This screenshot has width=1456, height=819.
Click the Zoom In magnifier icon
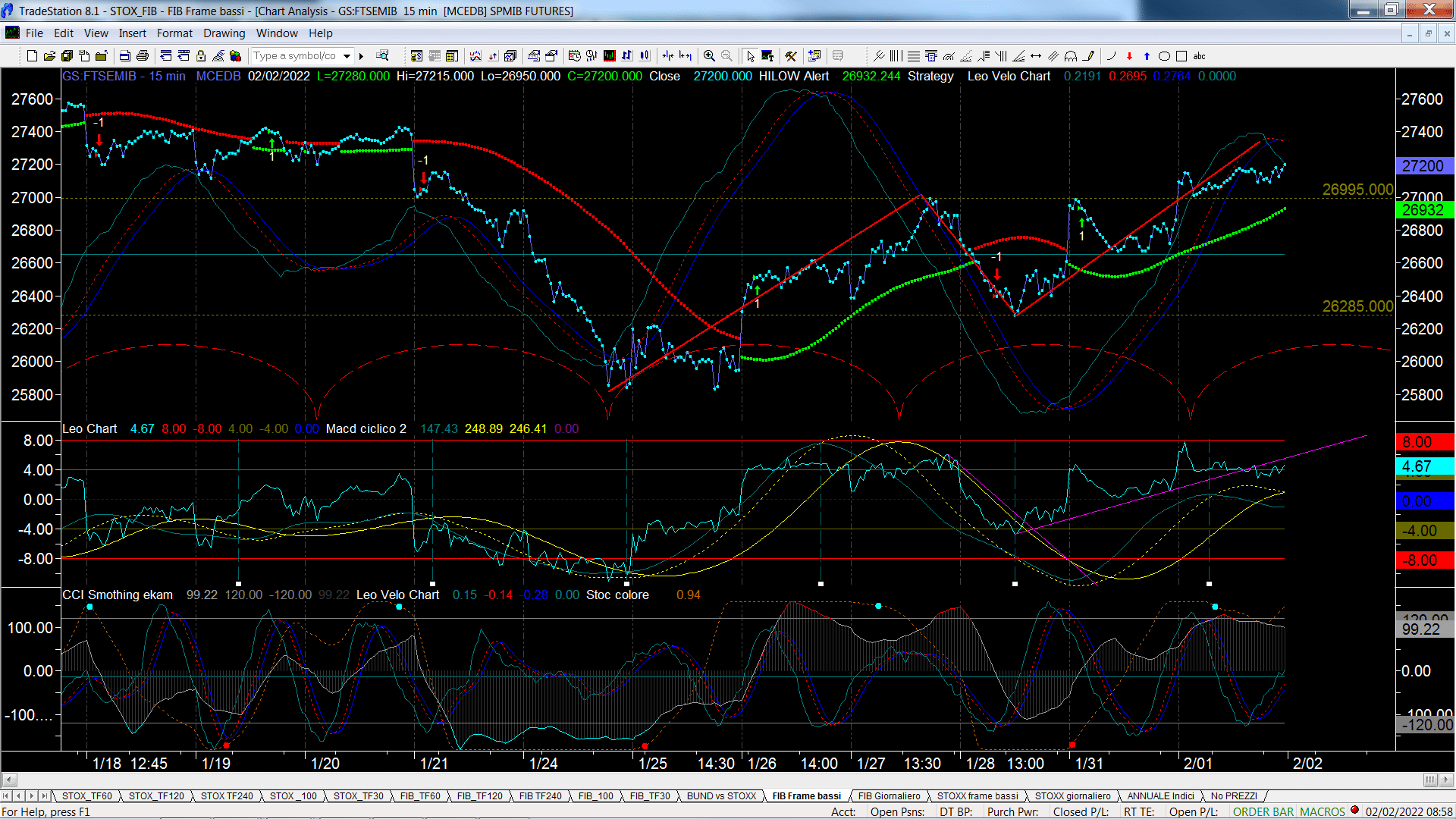pos(709,56)
